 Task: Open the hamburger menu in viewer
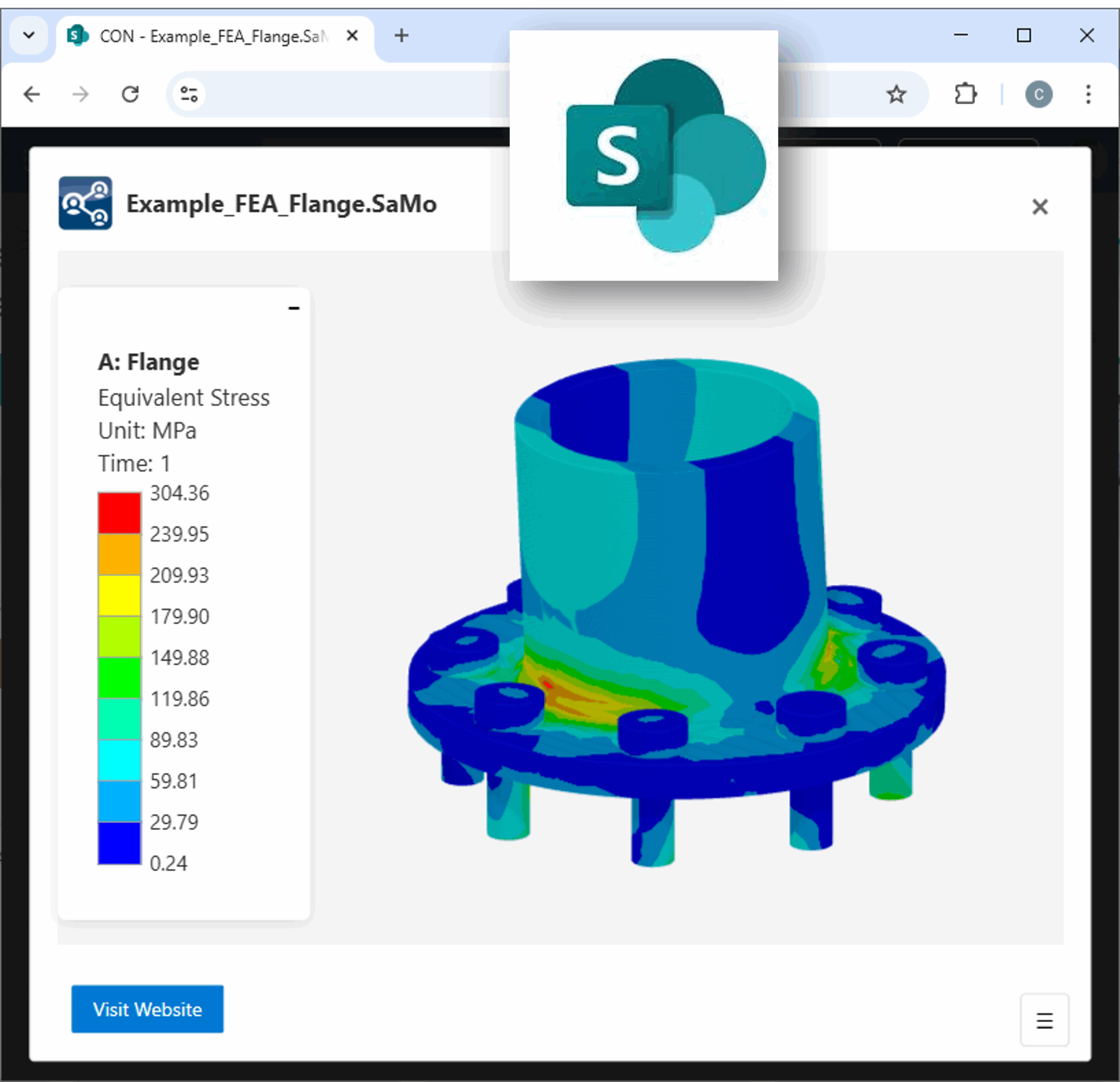(x=1045, y=1020)
